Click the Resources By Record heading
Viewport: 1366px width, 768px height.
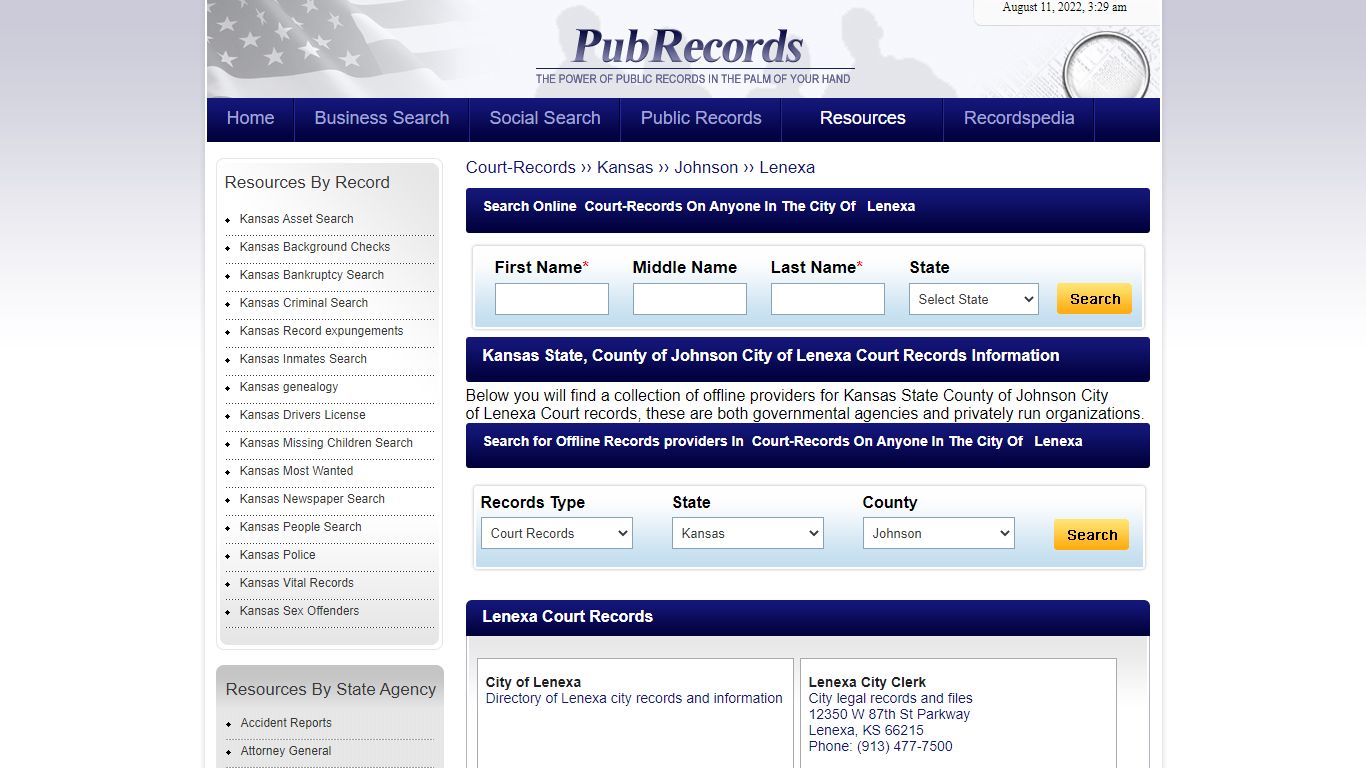click(307, 182)
